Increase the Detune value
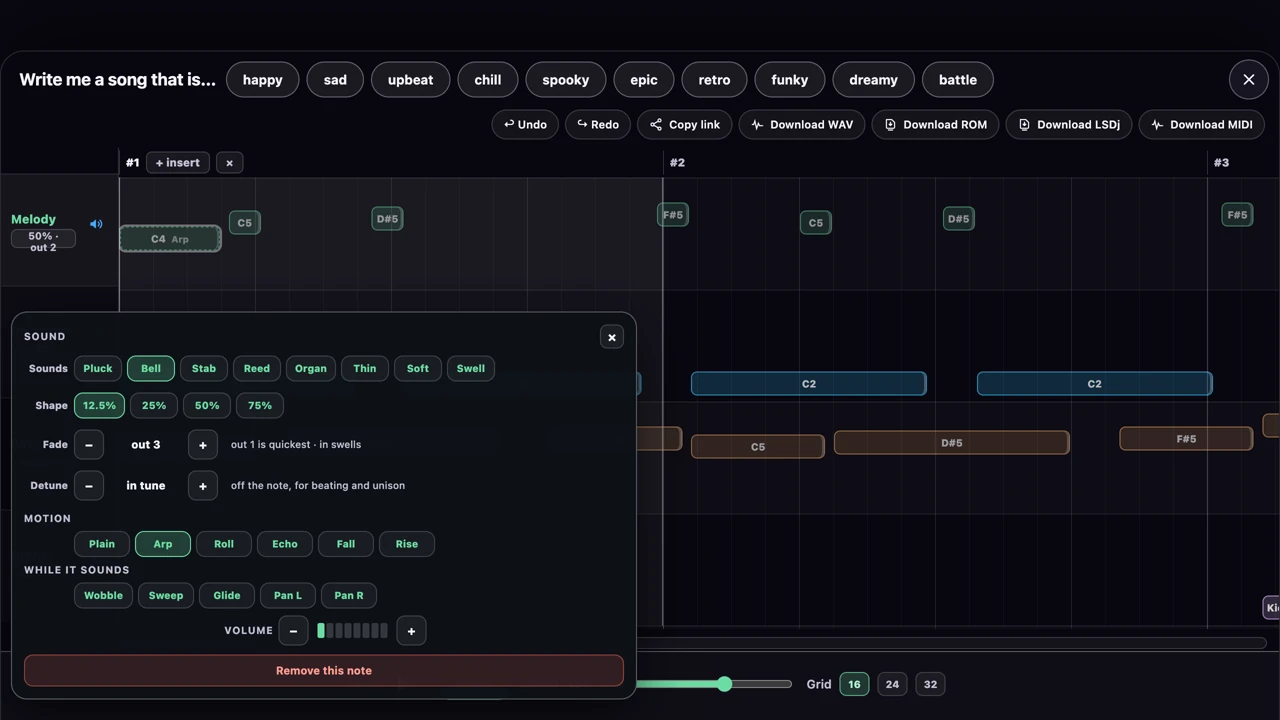 (203, 486)
